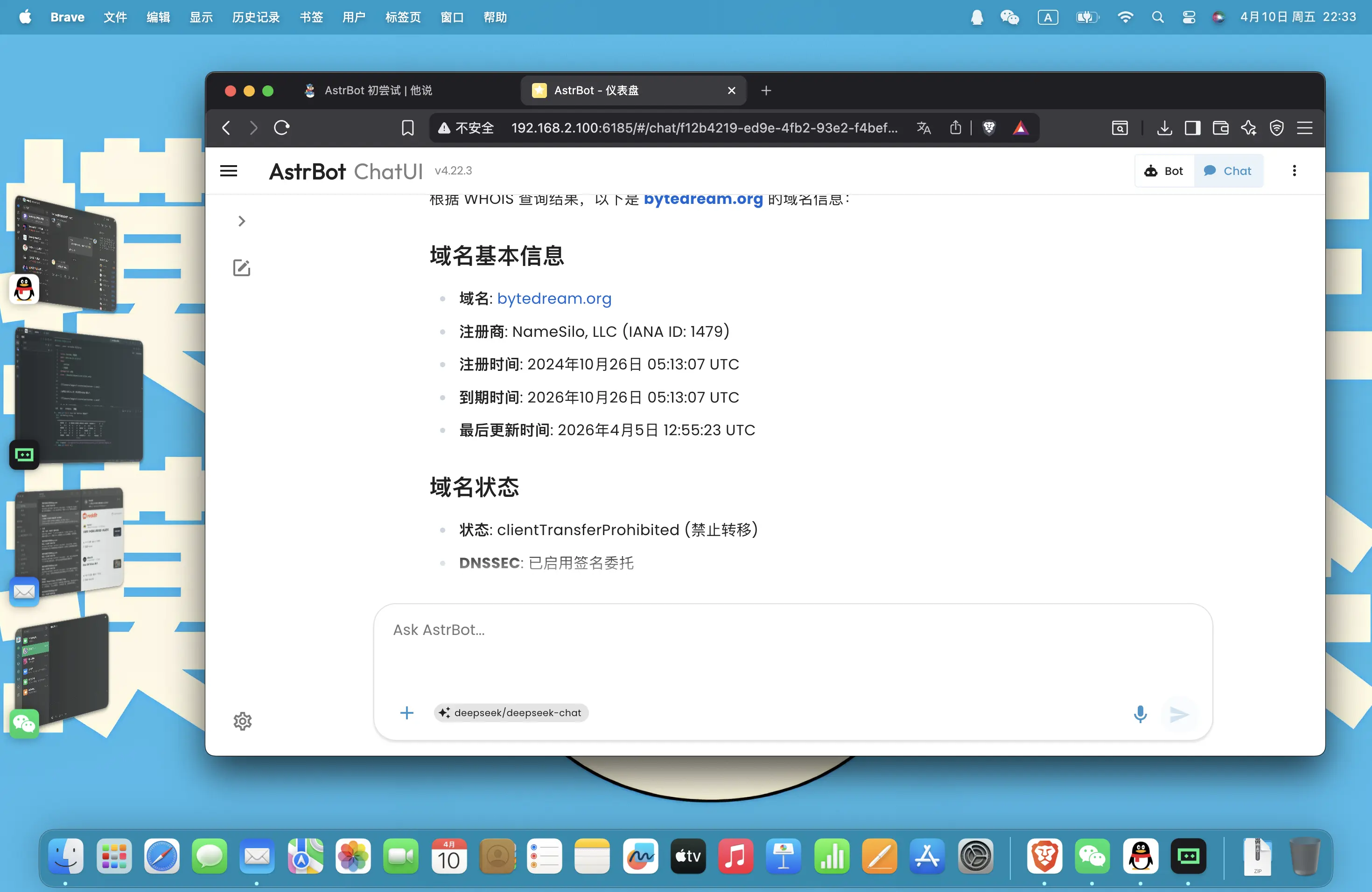Expand the conversation list chevron
This screenshot has height=892, width=1372.
coord(242,221)
